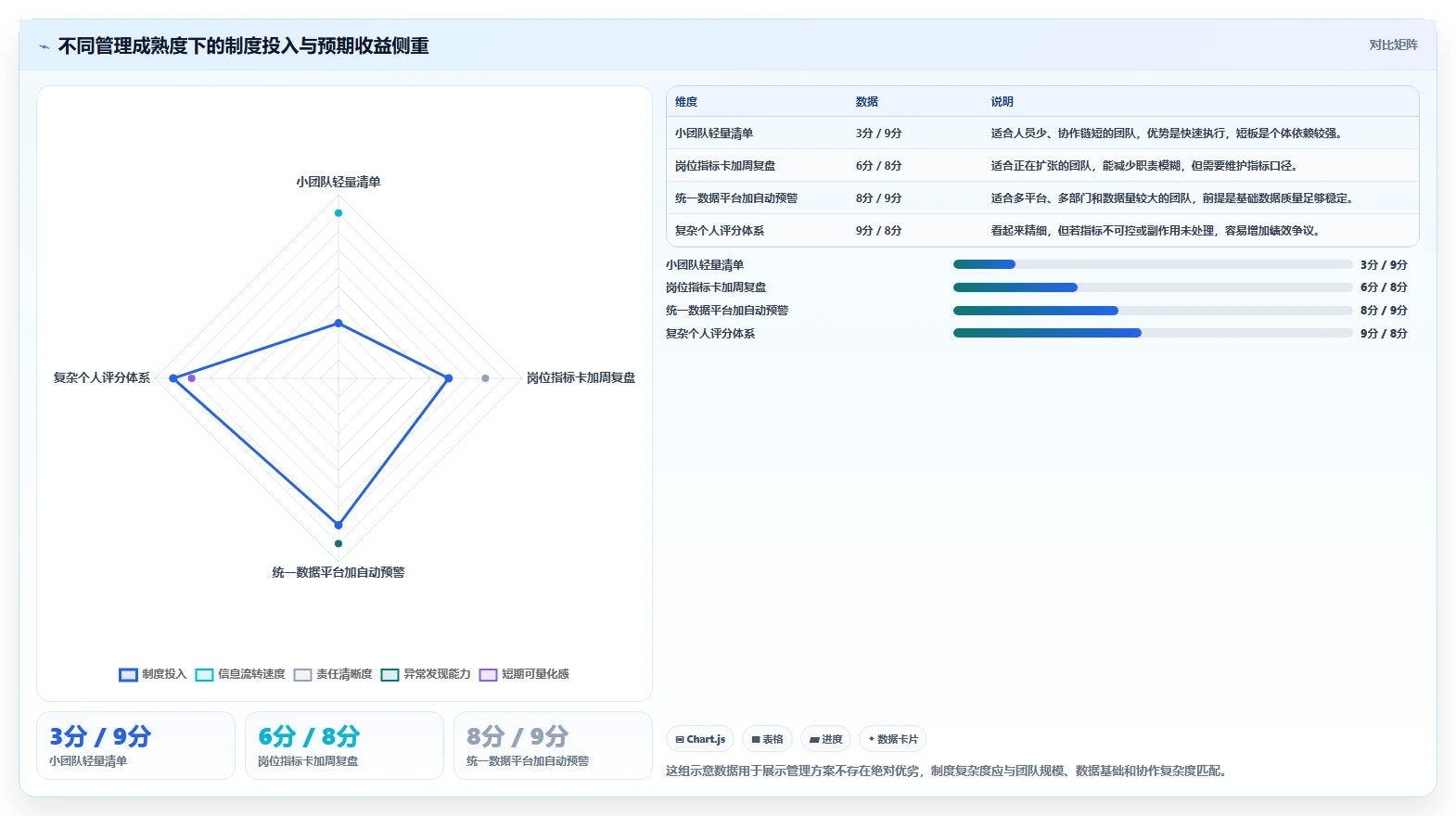Select the 数据 column header
The height and width of the screenshot is (816, 1456).
point(867,102)
